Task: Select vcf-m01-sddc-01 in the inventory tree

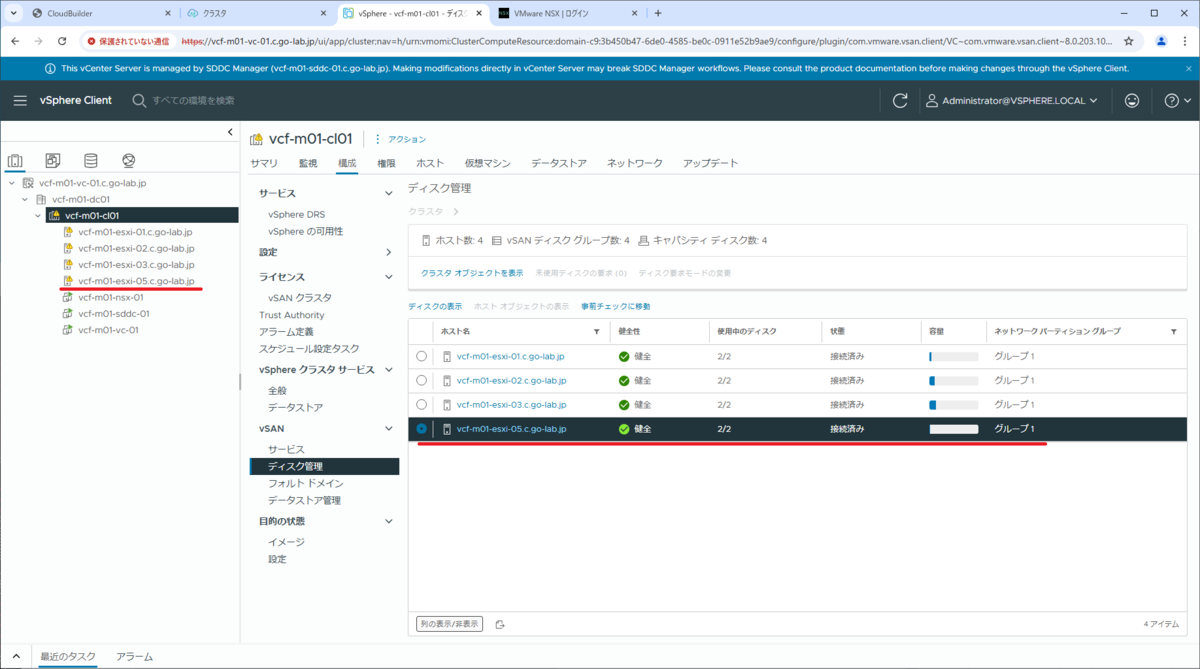Action: (113, 313)
